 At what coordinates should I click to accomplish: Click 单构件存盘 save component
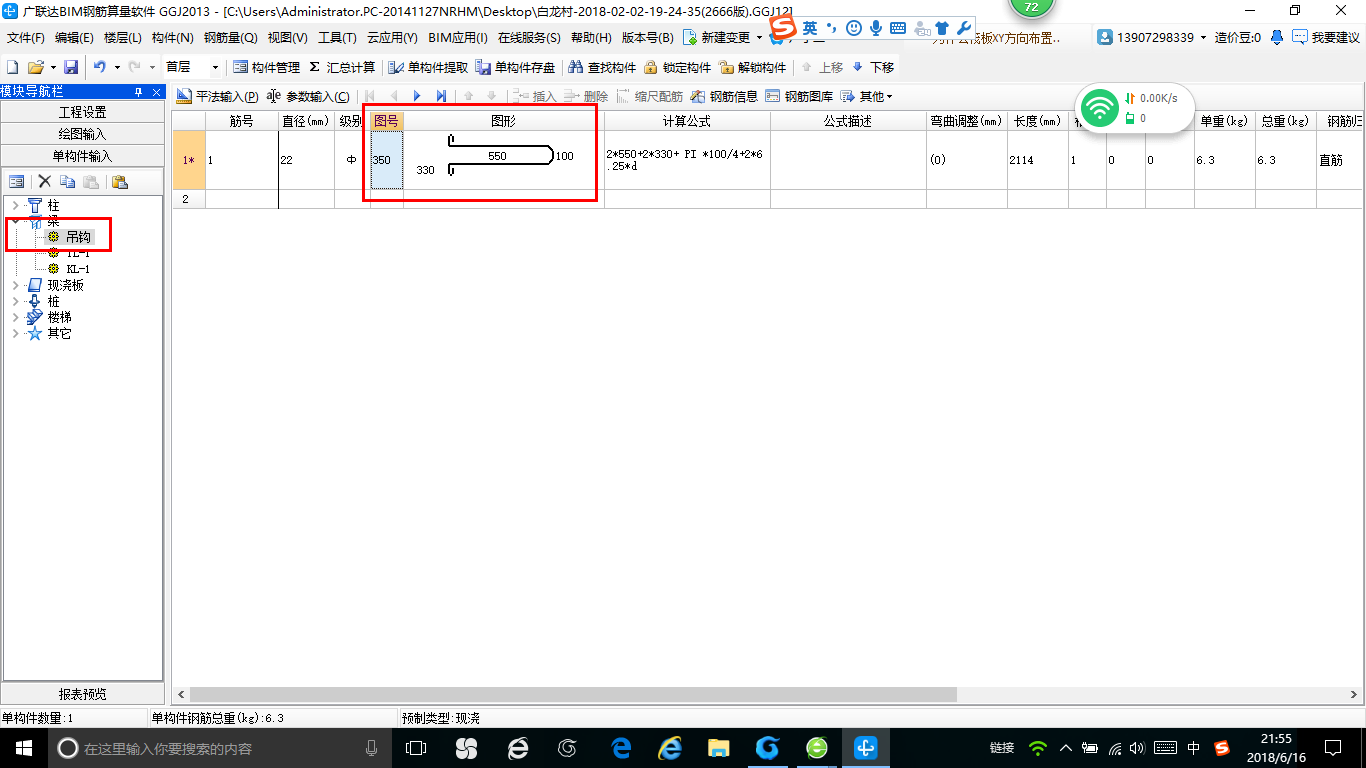515,67
